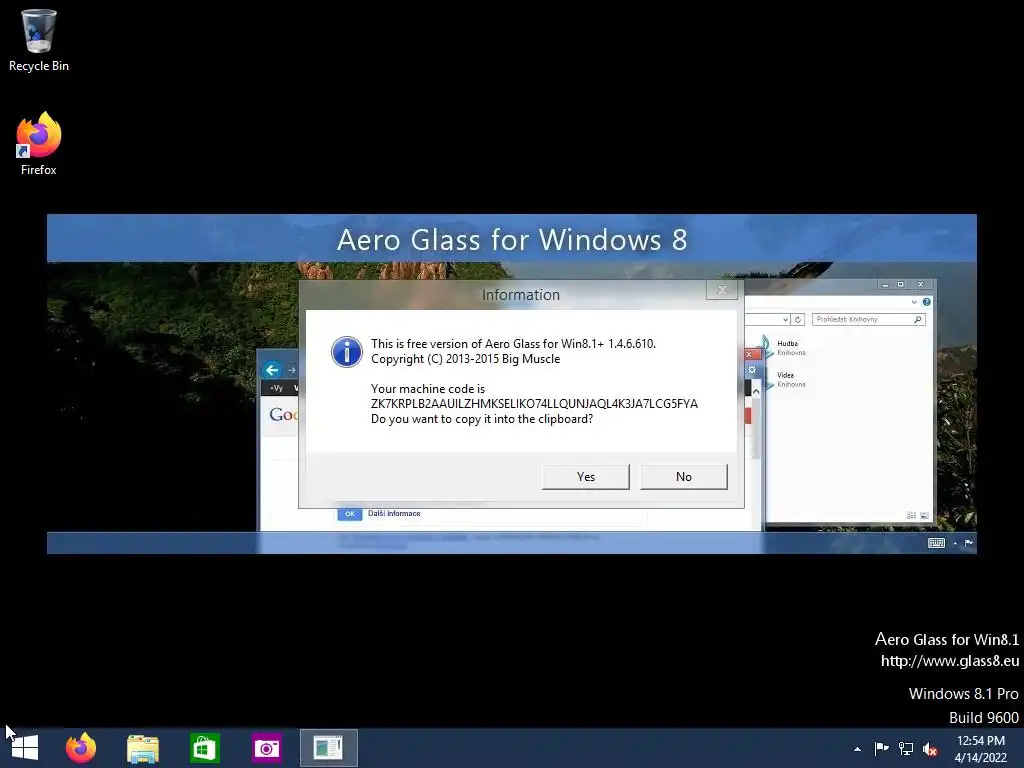Open the Recycle Bin desktop icon
This screenshot has width=1024, height=768.
click(x=39, y=40)
